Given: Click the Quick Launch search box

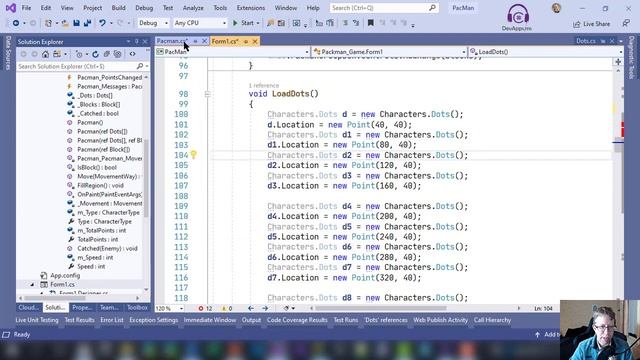Looking at the screenshot, I should [x=384, y=8].
